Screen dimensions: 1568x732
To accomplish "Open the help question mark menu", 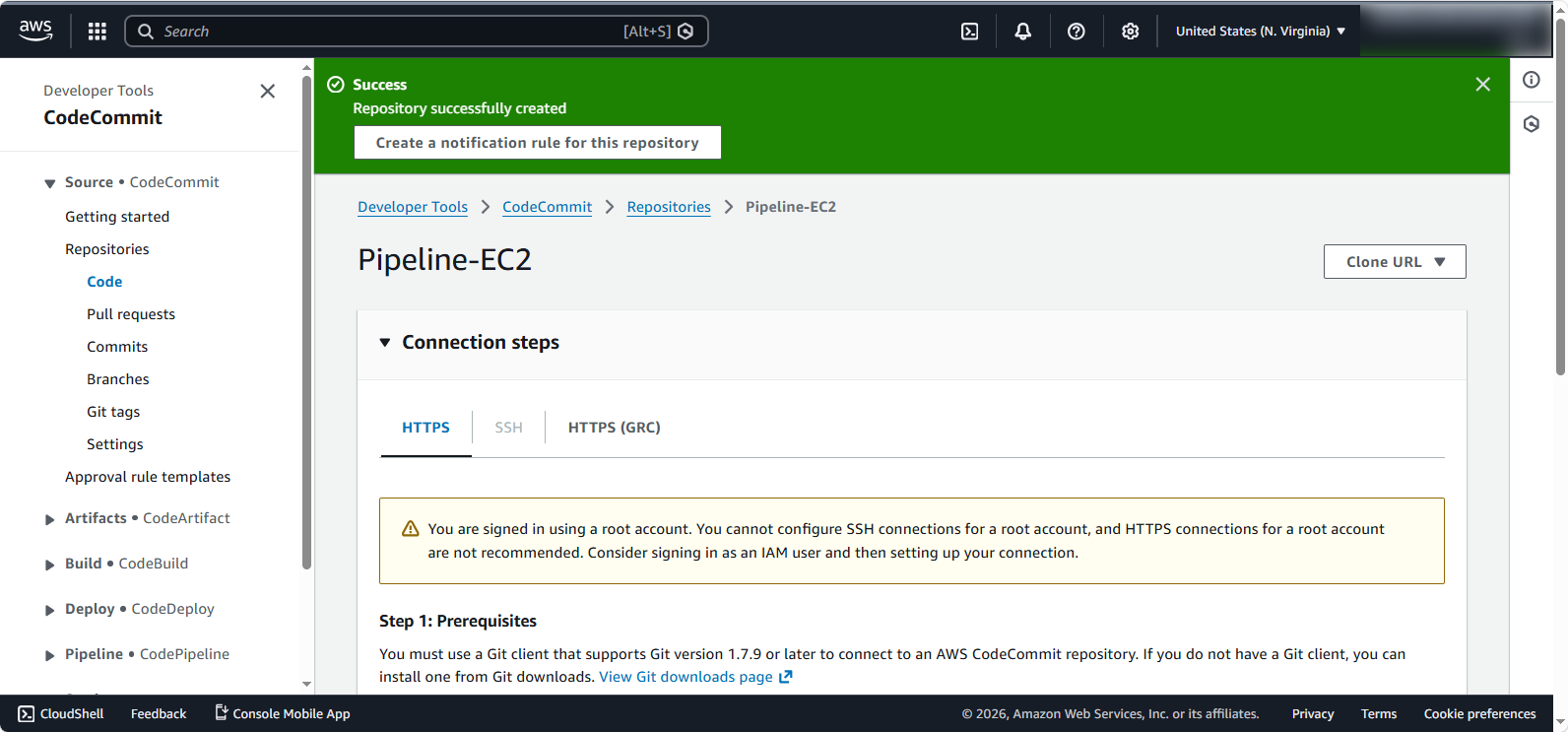I will 1077,32.
